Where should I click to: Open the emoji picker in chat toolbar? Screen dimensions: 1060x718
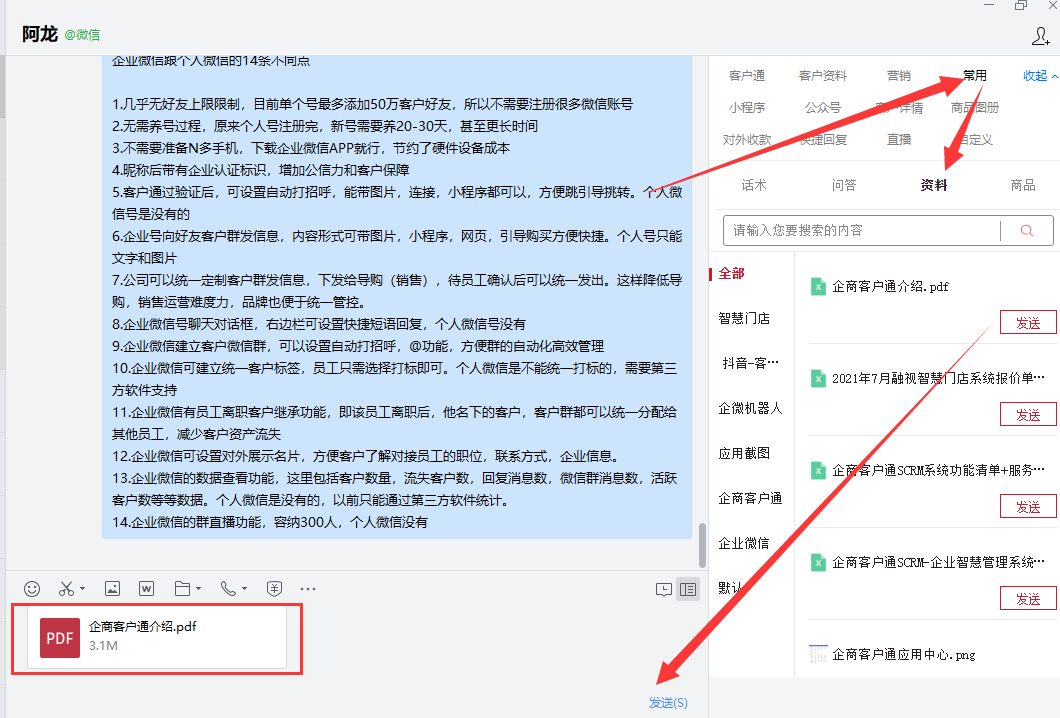coord(32,589)
